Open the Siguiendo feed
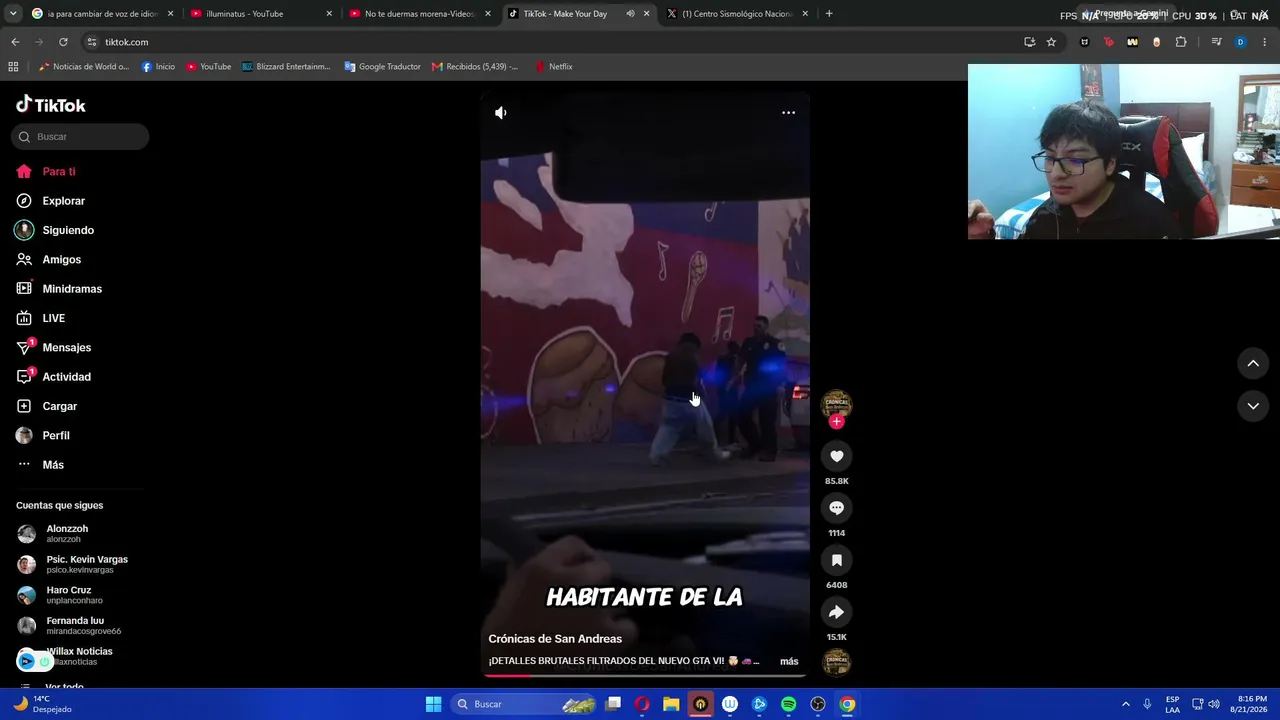Screen dimensions: 1280x720 pos(55,230)
